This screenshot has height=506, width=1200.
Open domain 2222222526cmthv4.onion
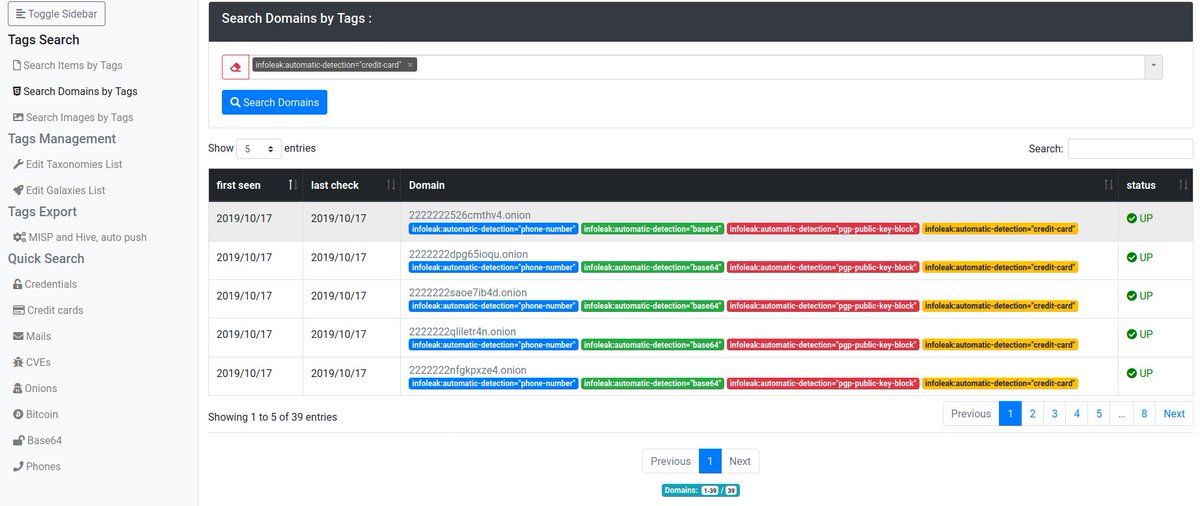[x=470, y=215]
